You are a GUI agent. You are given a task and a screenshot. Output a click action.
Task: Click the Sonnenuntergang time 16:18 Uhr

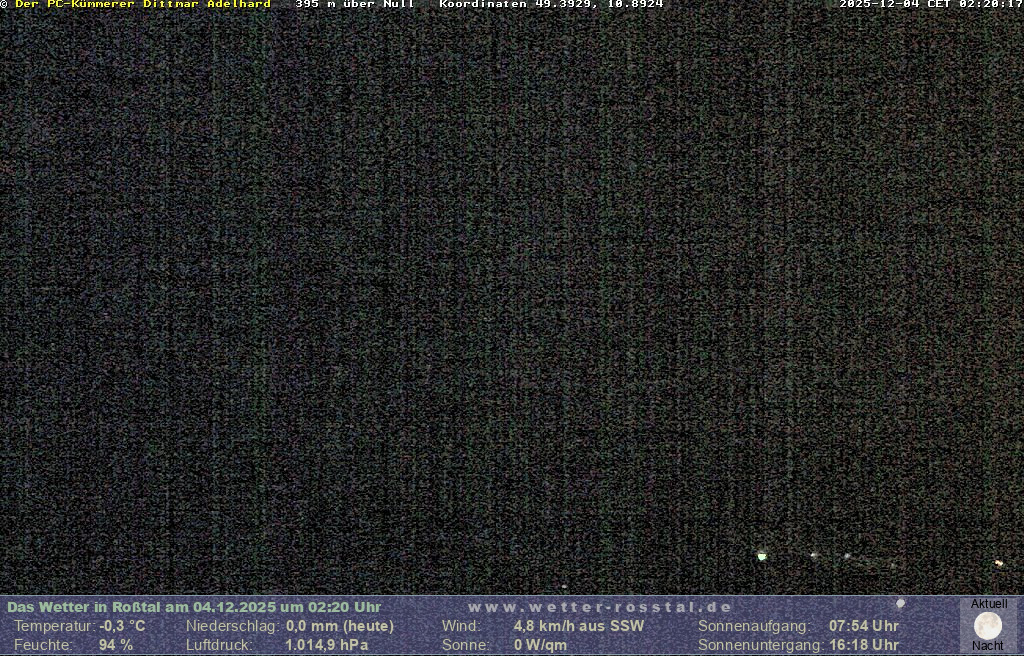[863, 645]
